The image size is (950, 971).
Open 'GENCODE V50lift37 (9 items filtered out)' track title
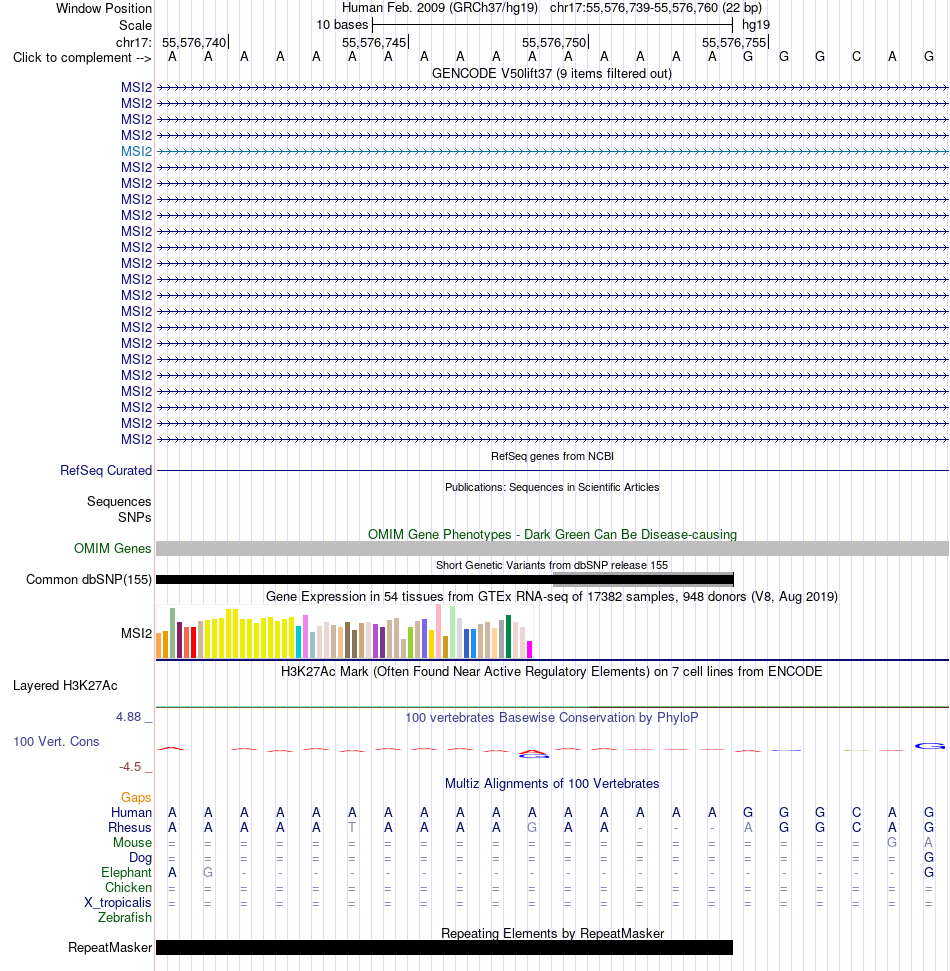[552, 73]
